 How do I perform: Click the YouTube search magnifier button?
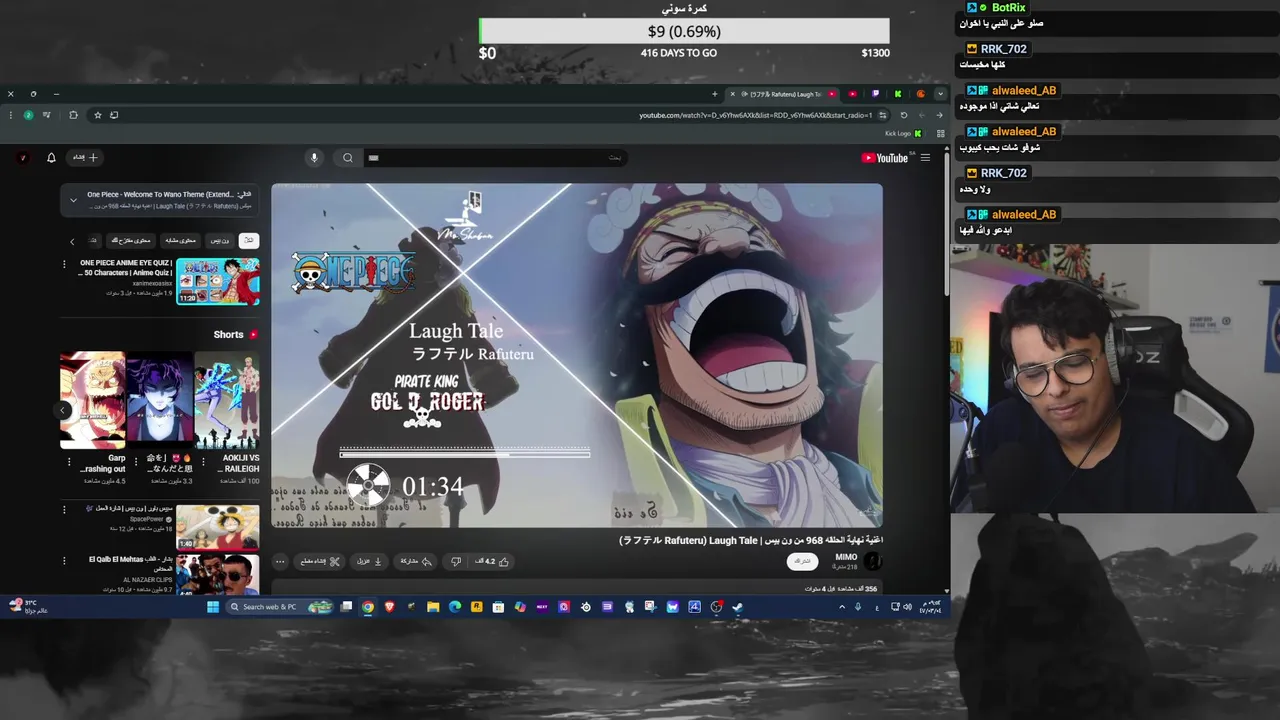click(x=348, y=158)
